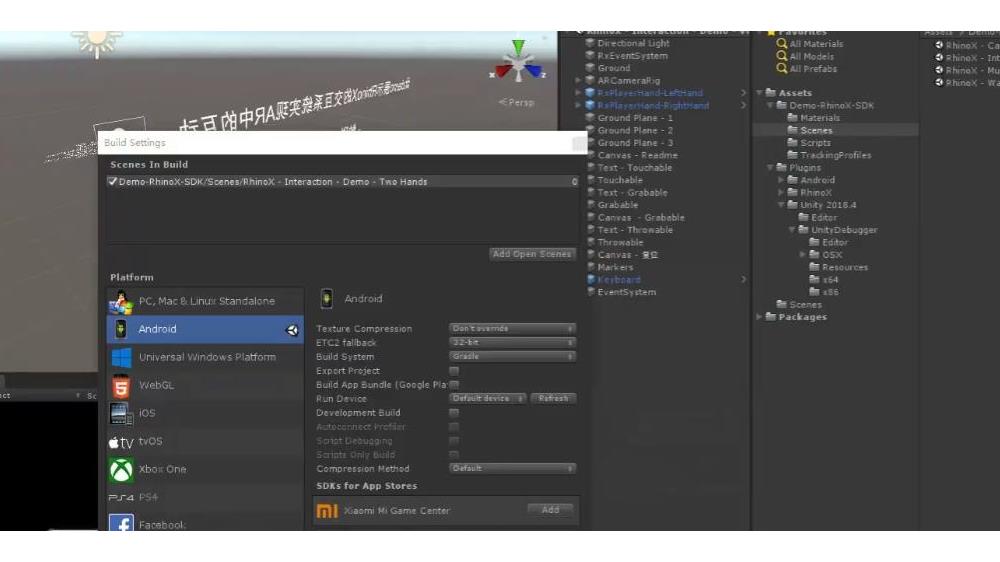Select Text - Grabable in hierarchy

633,193
